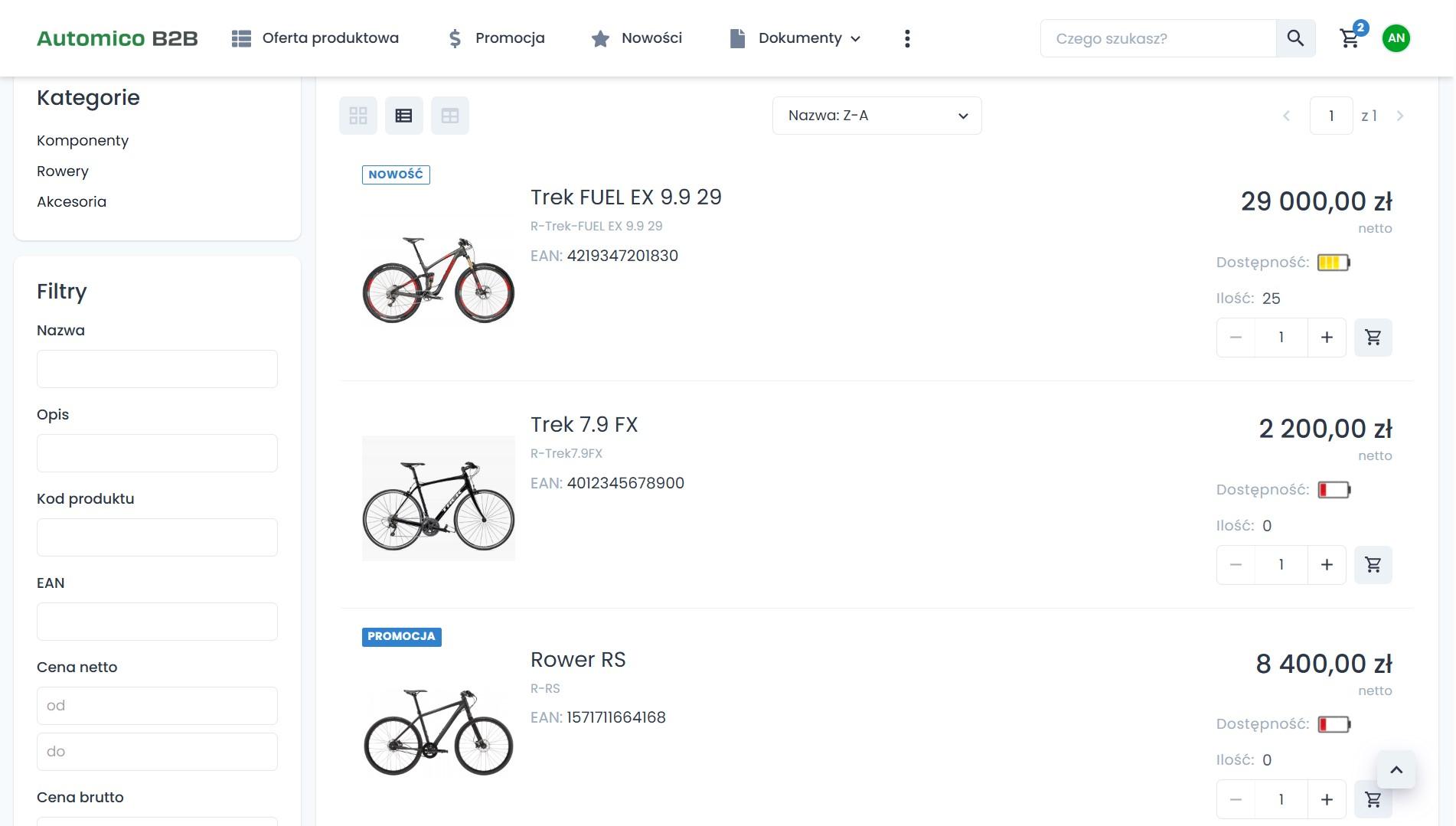The height and width of the screenshot is (826, 1456).
Task: Open the three-dot more menu
Action: 907,38
